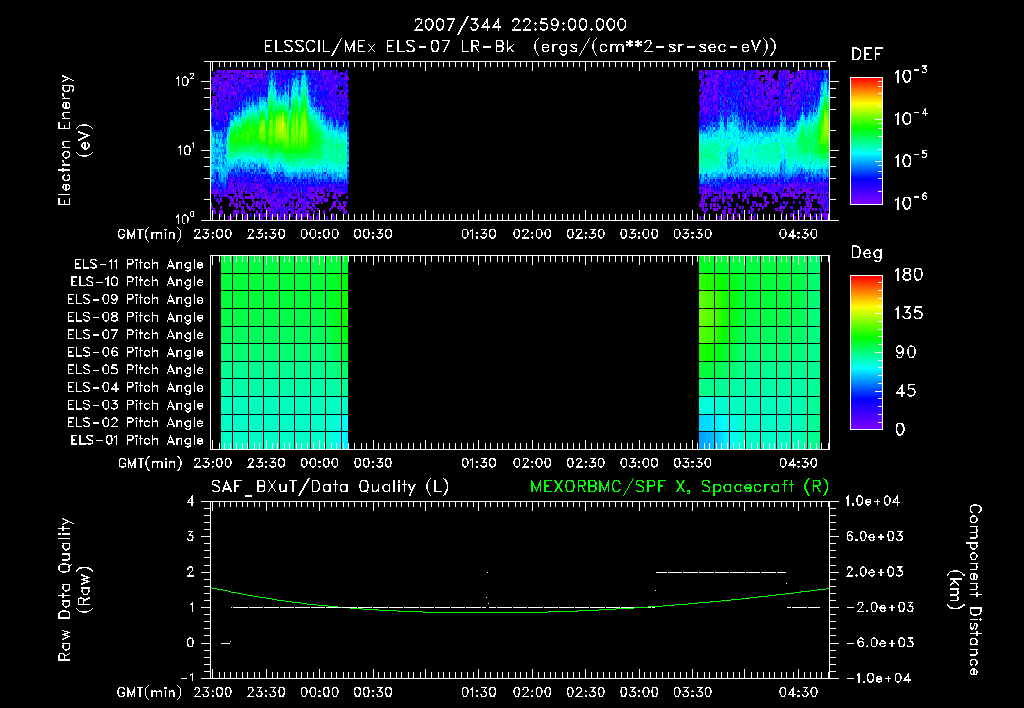Viewport: 1024px width, 708px height.
Task: Click the 10^-3 DEF scale value
Action: click(910, 76)
